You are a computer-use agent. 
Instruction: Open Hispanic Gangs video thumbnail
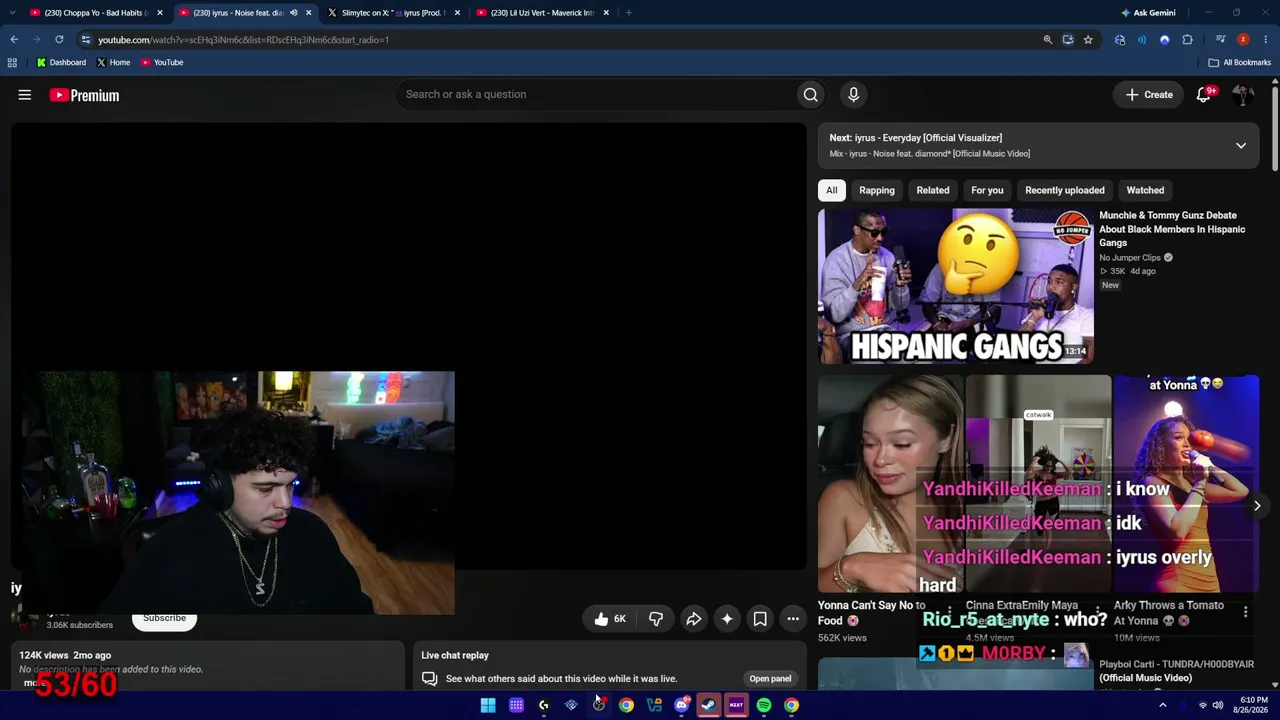(x=956, y=286)
